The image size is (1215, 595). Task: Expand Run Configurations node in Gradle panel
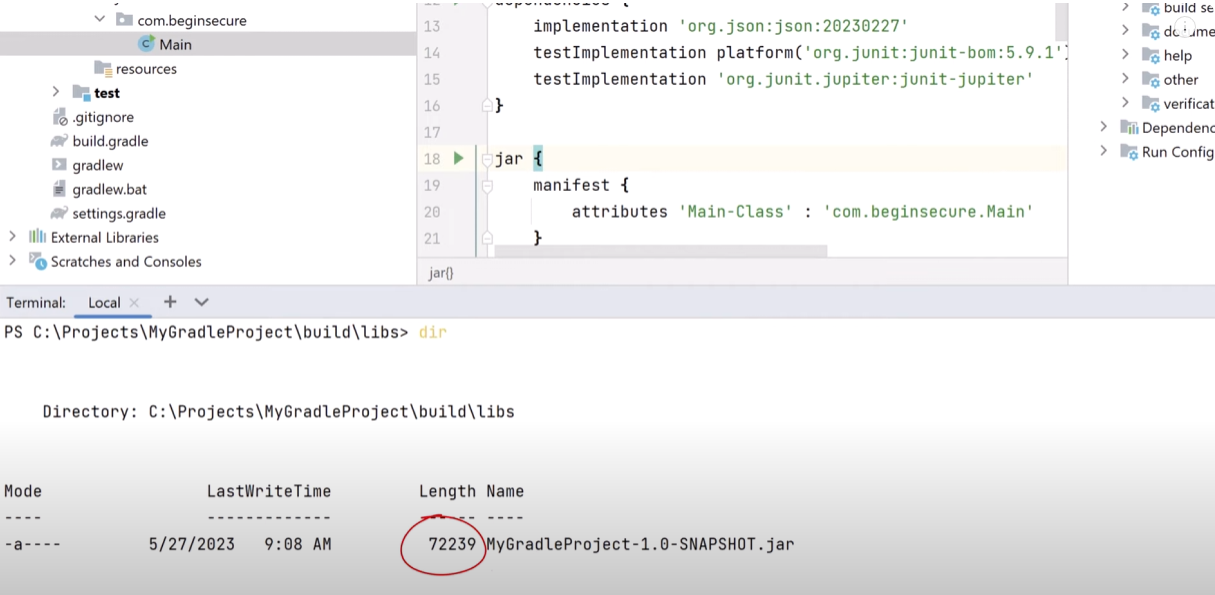[x=1103, y=151]
